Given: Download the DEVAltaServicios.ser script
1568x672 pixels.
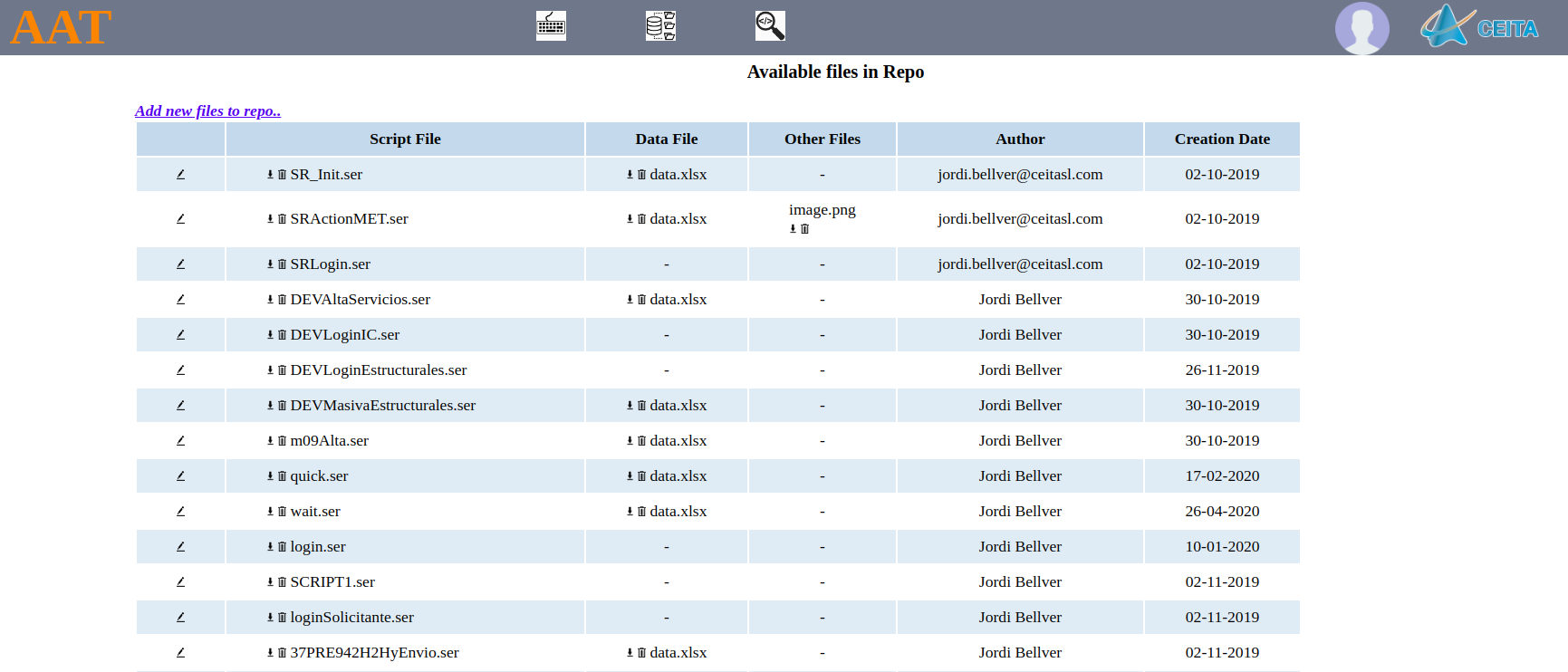Looking at the screenshot, I should tap(270, 300).
